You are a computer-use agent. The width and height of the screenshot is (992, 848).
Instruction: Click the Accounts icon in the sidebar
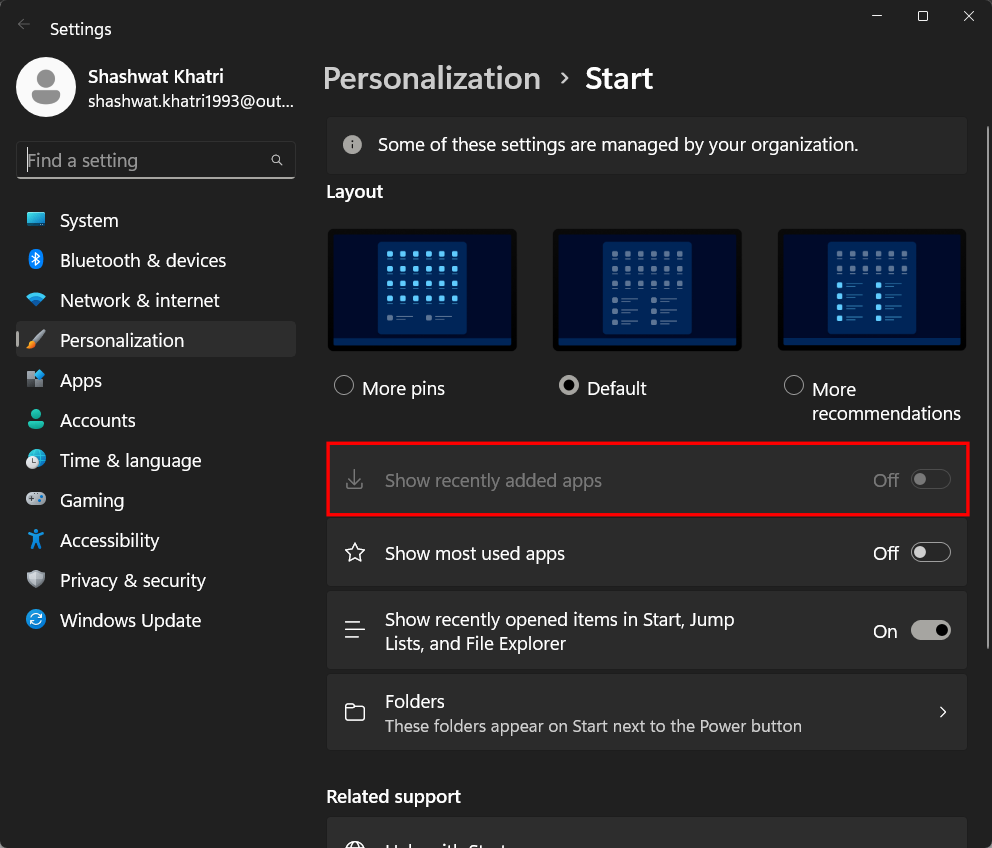click(35, 420)
